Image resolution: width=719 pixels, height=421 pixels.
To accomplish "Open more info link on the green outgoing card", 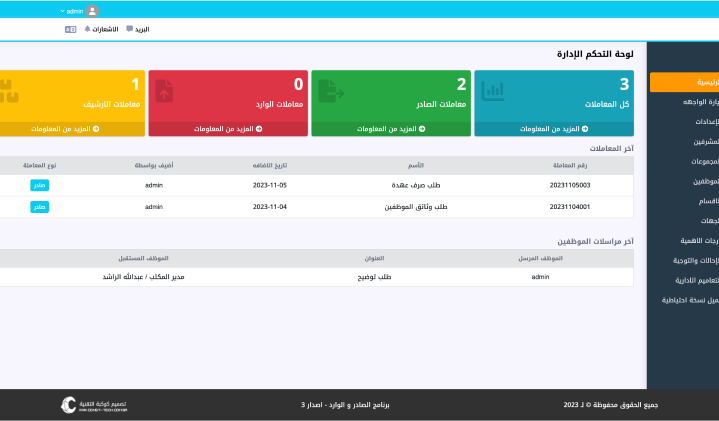I will pos(391,129).
